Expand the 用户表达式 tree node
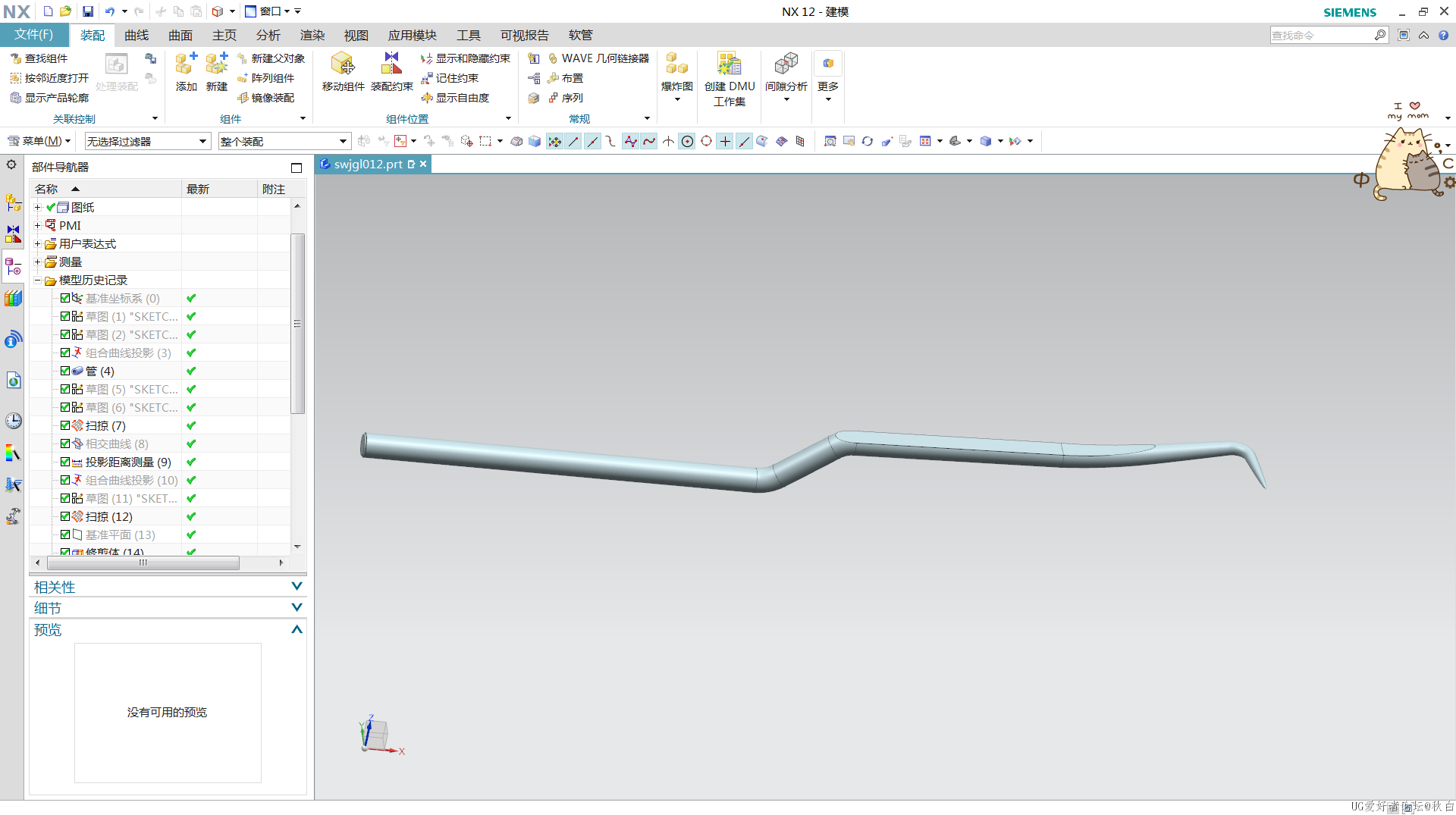This screenshot has width=1456, height=815. (37, 243)
